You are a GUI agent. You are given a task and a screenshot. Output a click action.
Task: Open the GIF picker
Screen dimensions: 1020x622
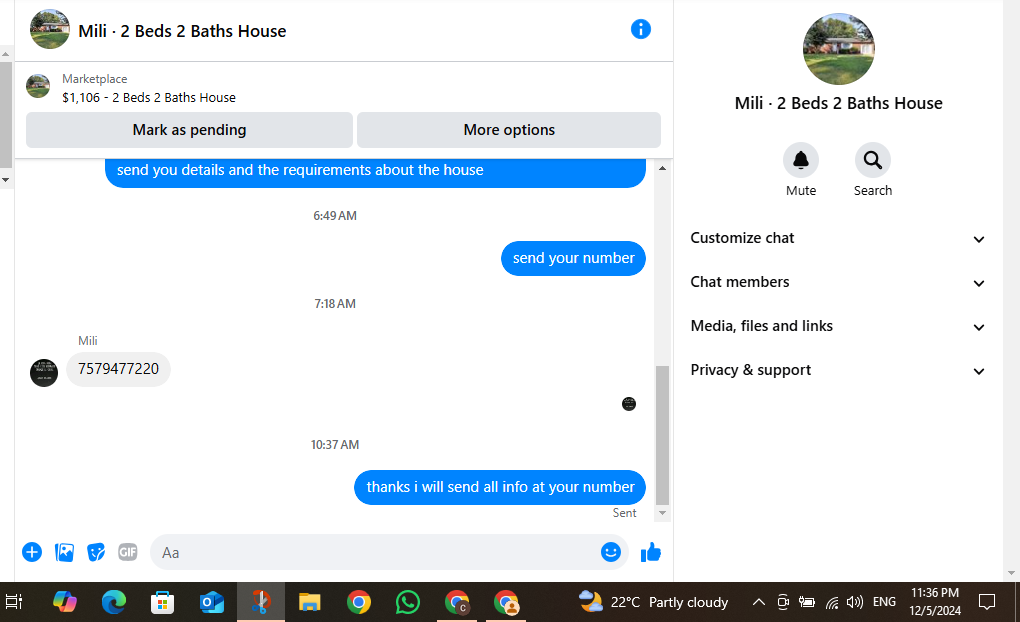pyautogui.click(x=128, y=552)
